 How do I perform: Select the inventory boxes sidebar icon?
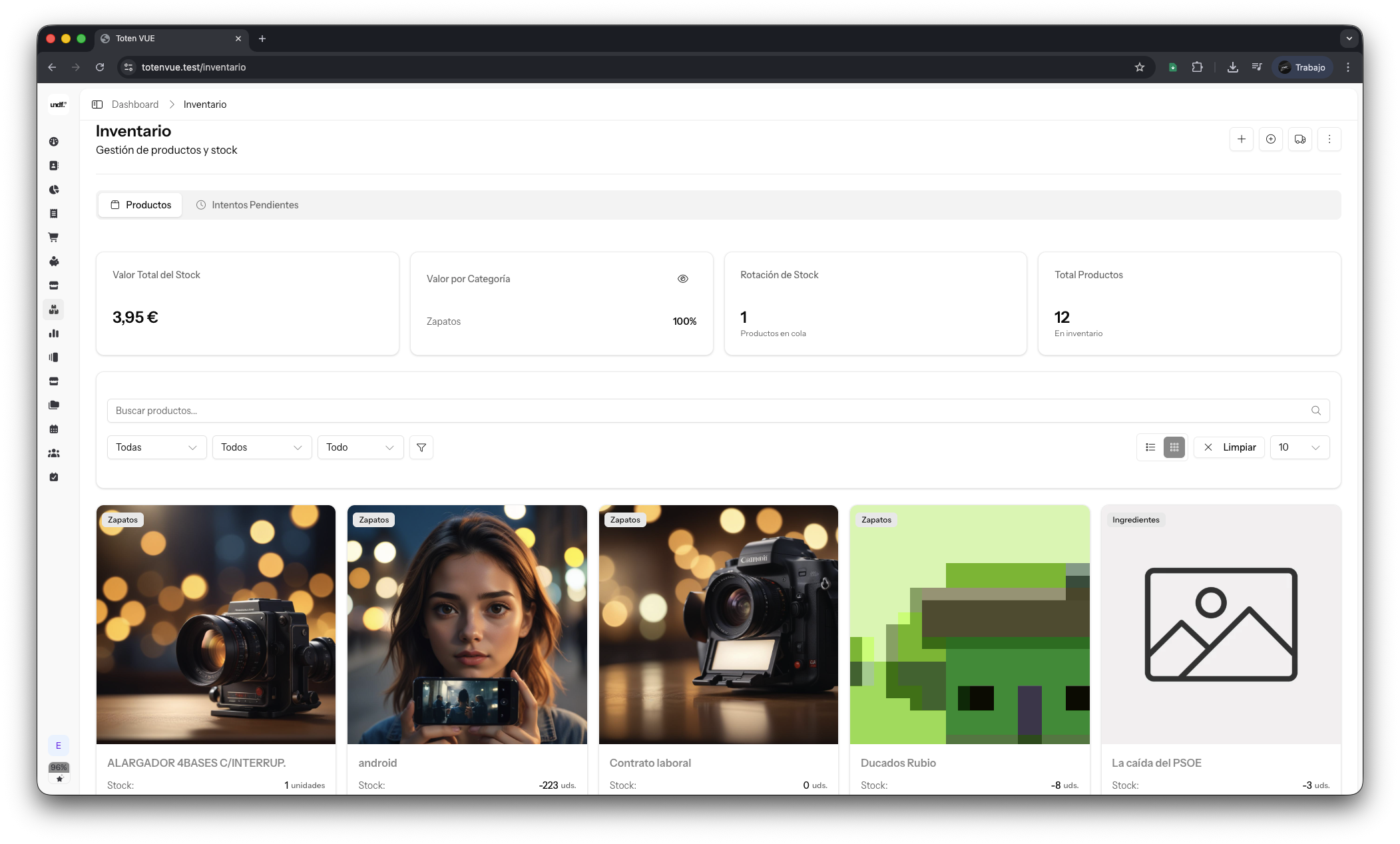click(x=54, y=310)
